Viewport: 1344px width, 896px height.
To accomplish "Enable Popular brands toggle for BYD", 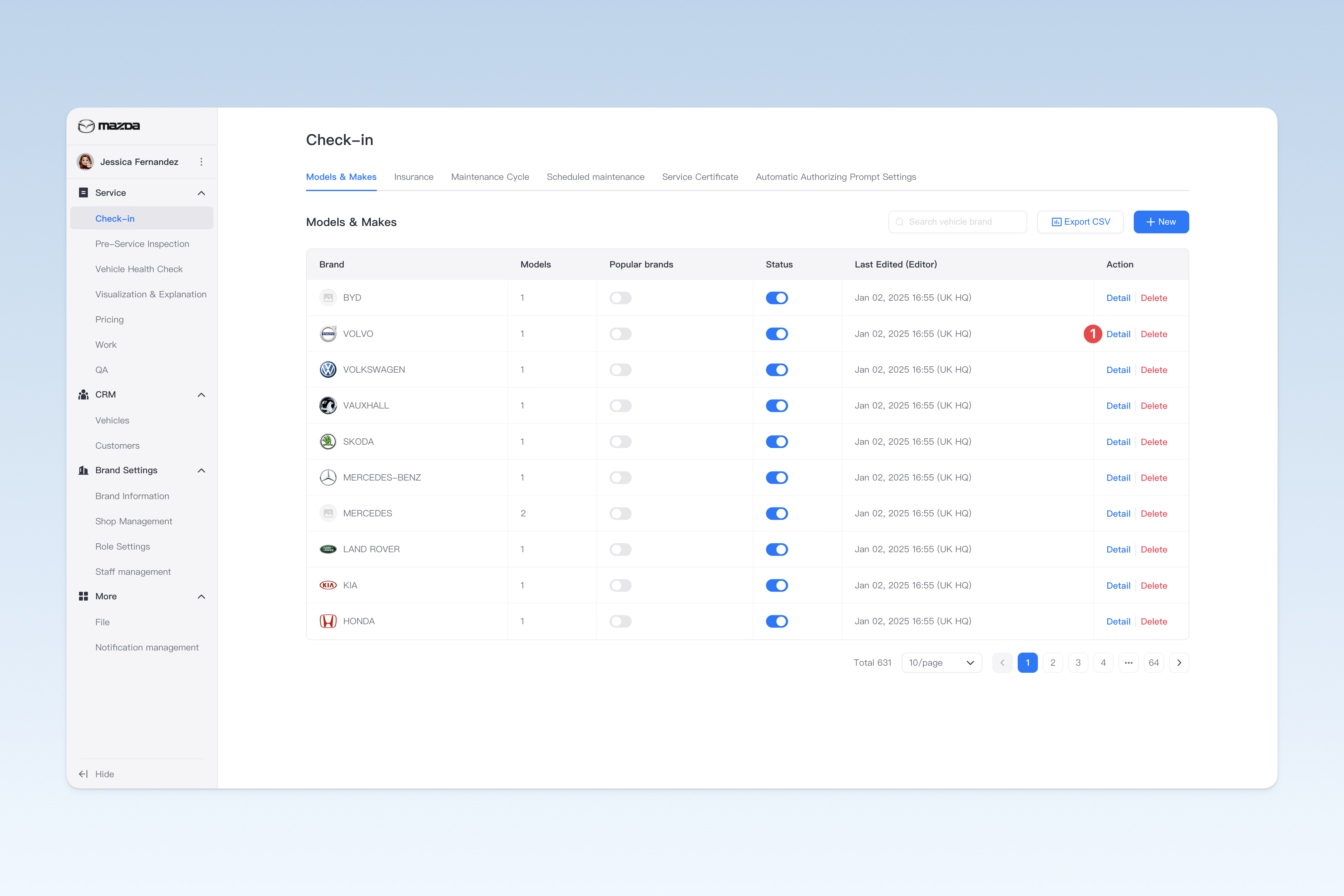I will 620,298.
